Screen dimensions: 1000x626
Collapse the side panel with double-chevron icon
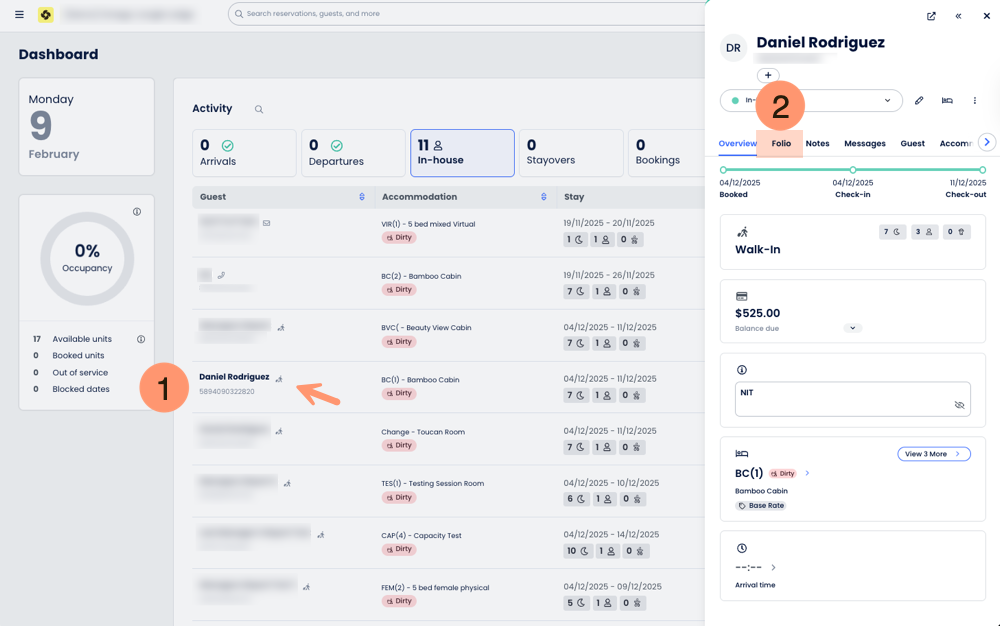(x=958, y=16)
